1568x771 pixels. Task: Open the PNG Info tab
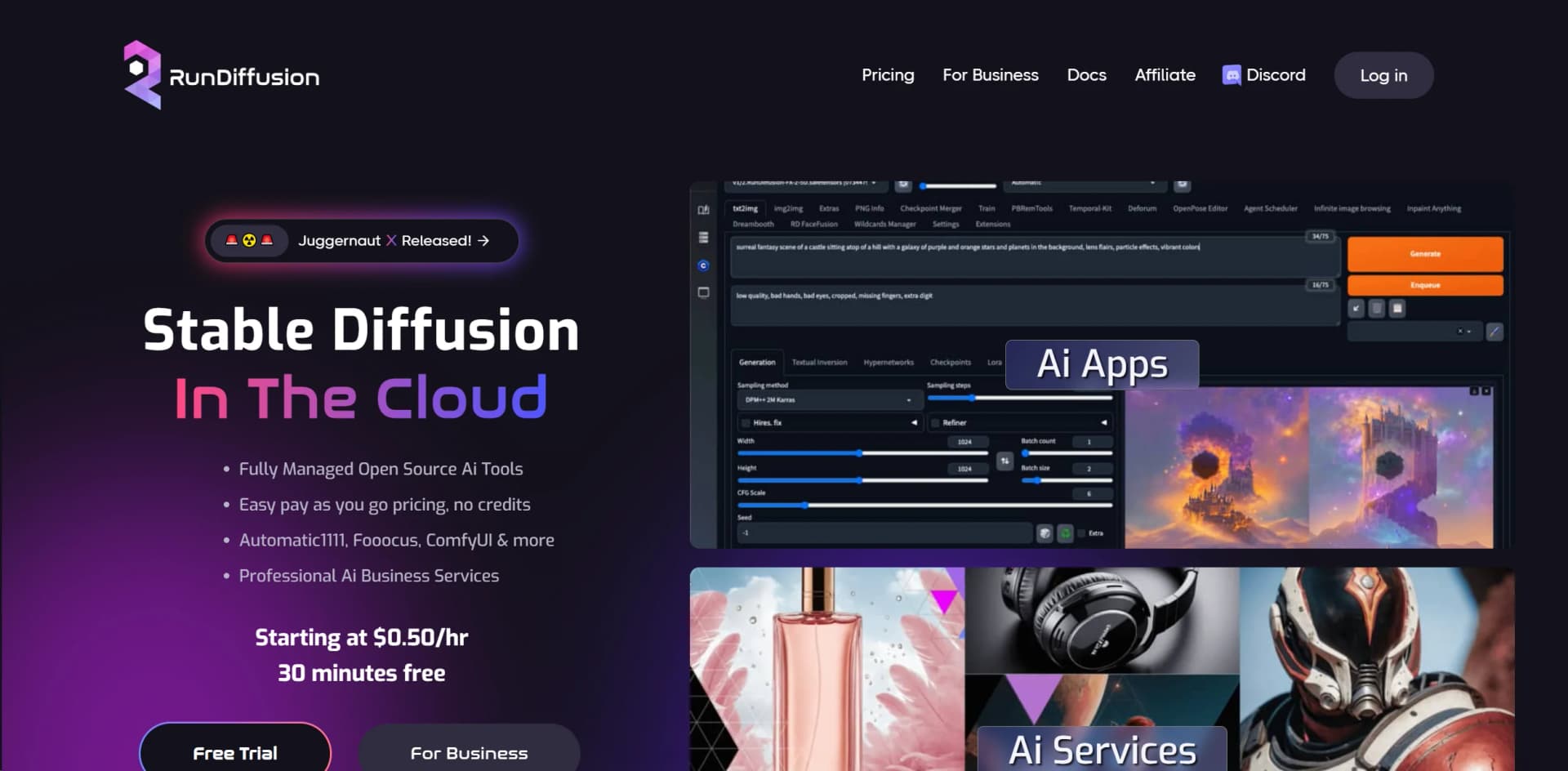pos(869,209)
